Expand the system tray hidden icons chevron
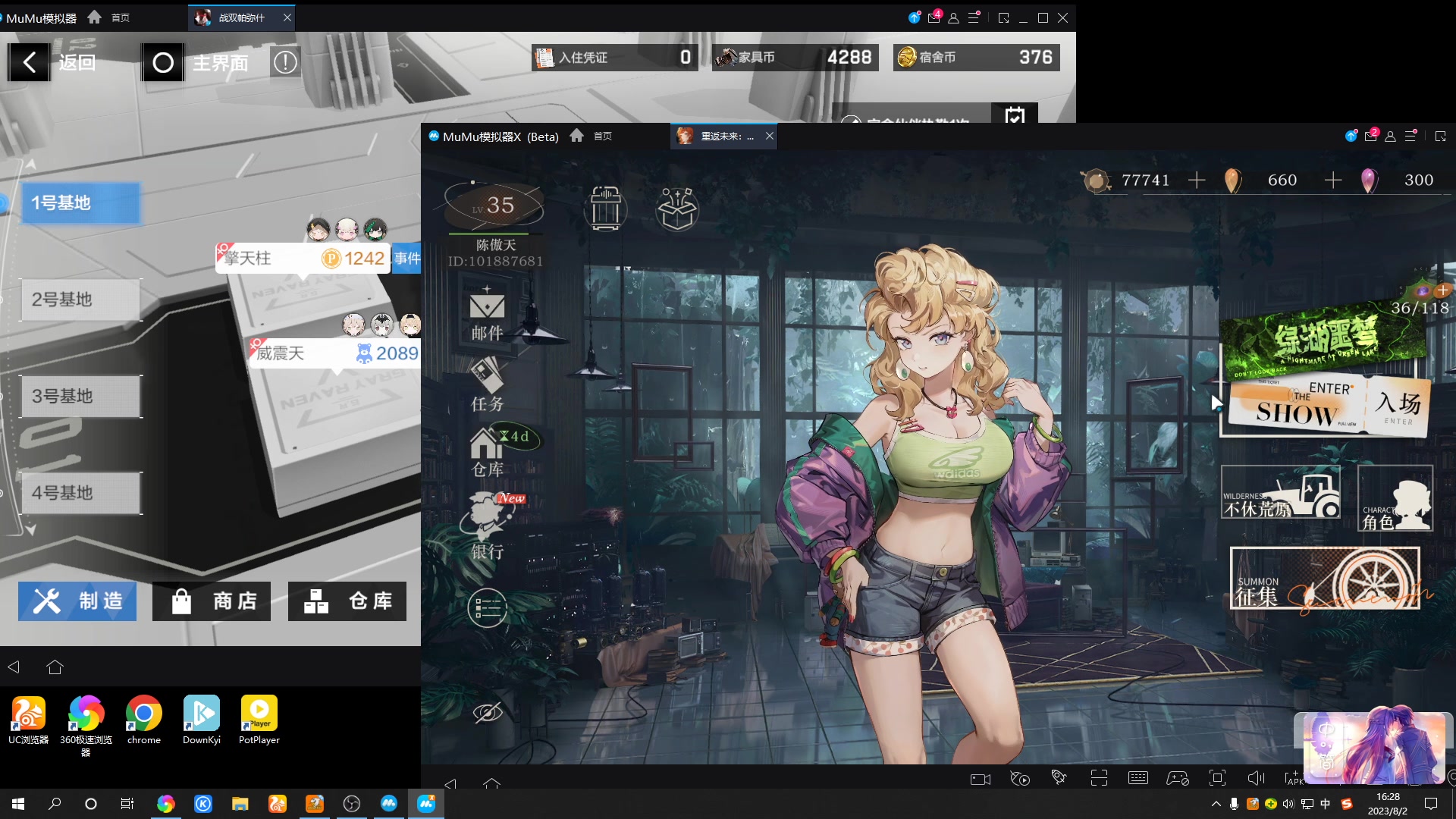This screenshot has height=819, width=1456. (1216, 804)
